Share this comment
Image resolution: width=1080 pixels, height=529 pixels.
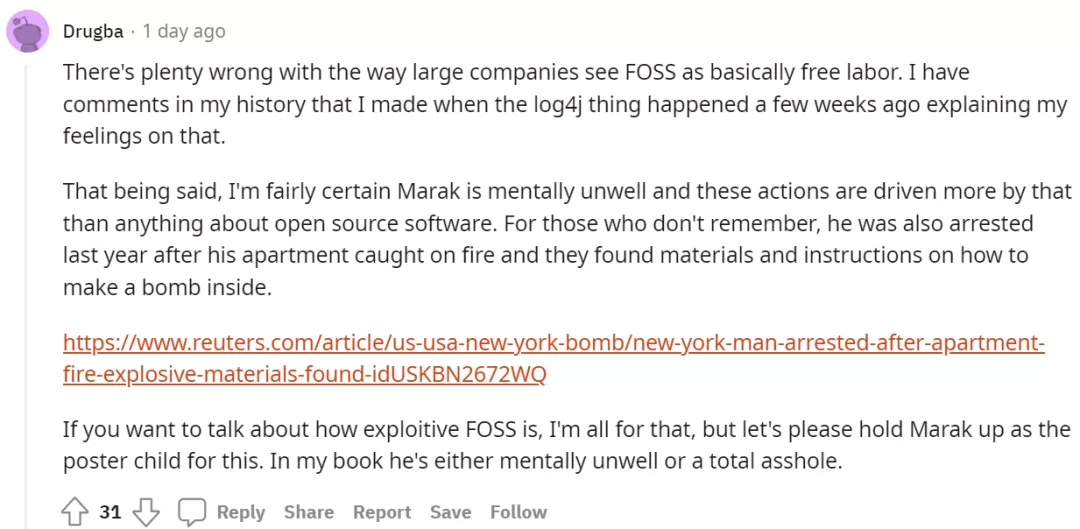[309, 512]
